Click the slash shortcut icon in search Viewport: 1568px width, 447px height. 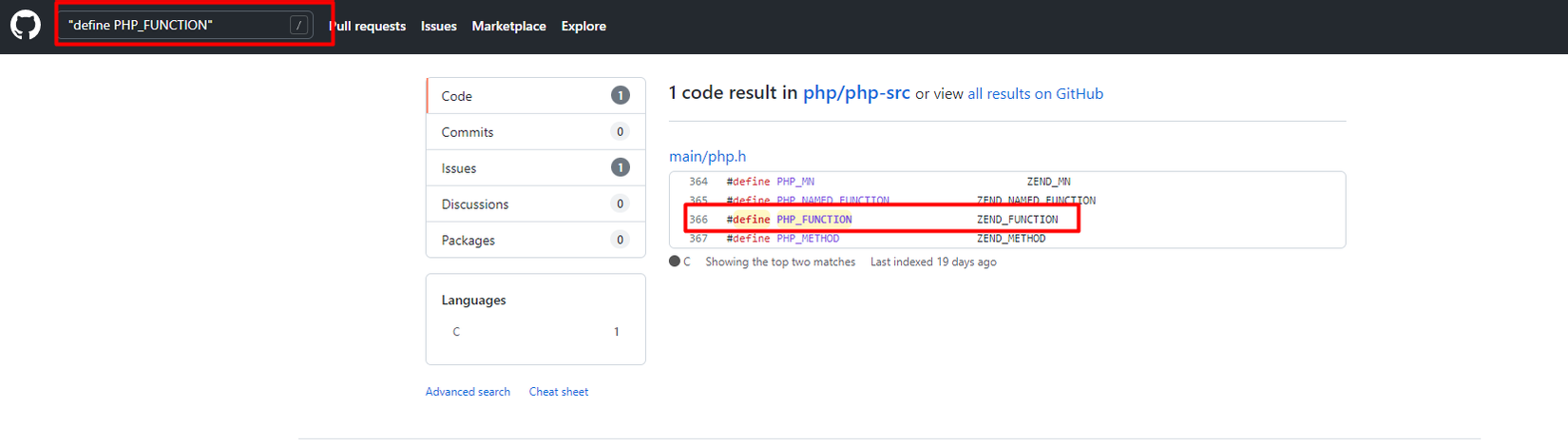click(298, 26)
